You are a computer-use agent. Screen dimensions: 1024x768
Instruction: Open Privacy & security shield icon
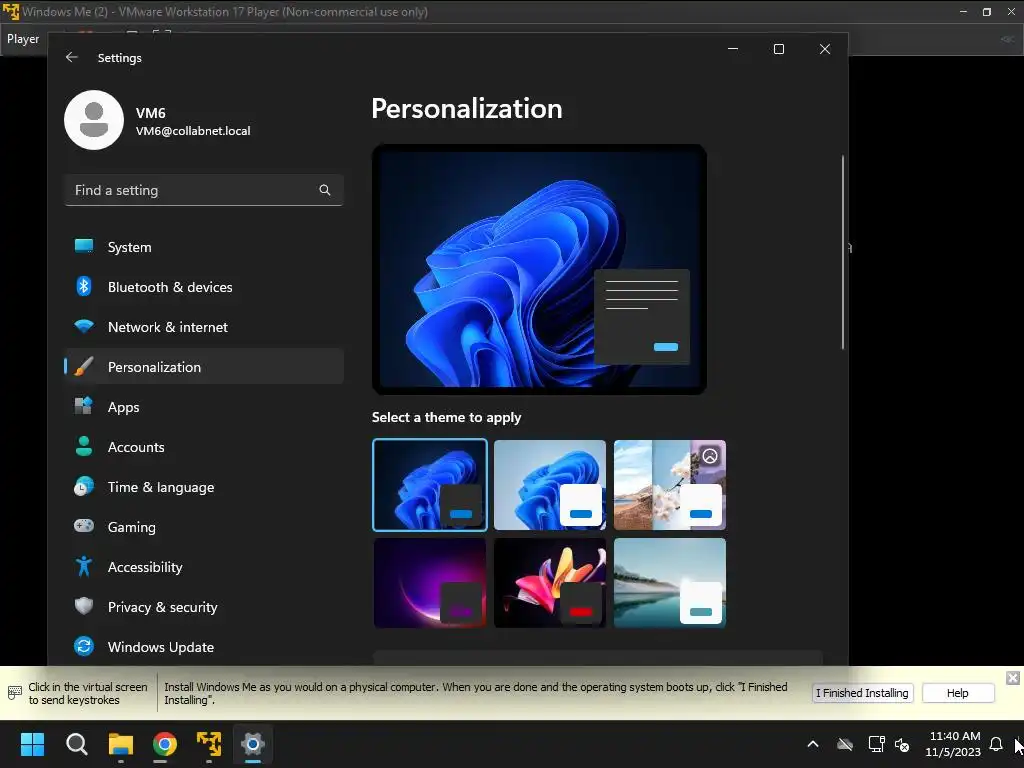(84, 606)
